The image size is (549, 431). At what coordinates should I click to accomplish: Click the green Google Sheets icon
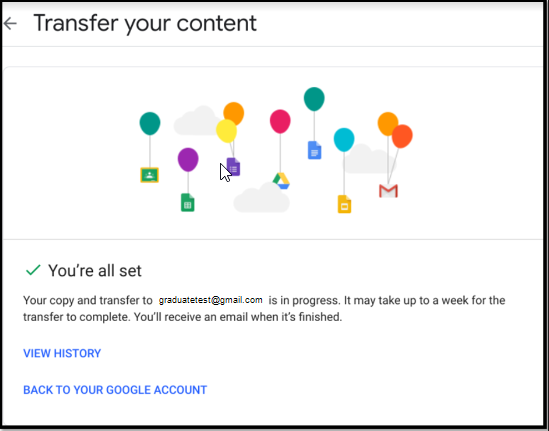tap(188, 203)
